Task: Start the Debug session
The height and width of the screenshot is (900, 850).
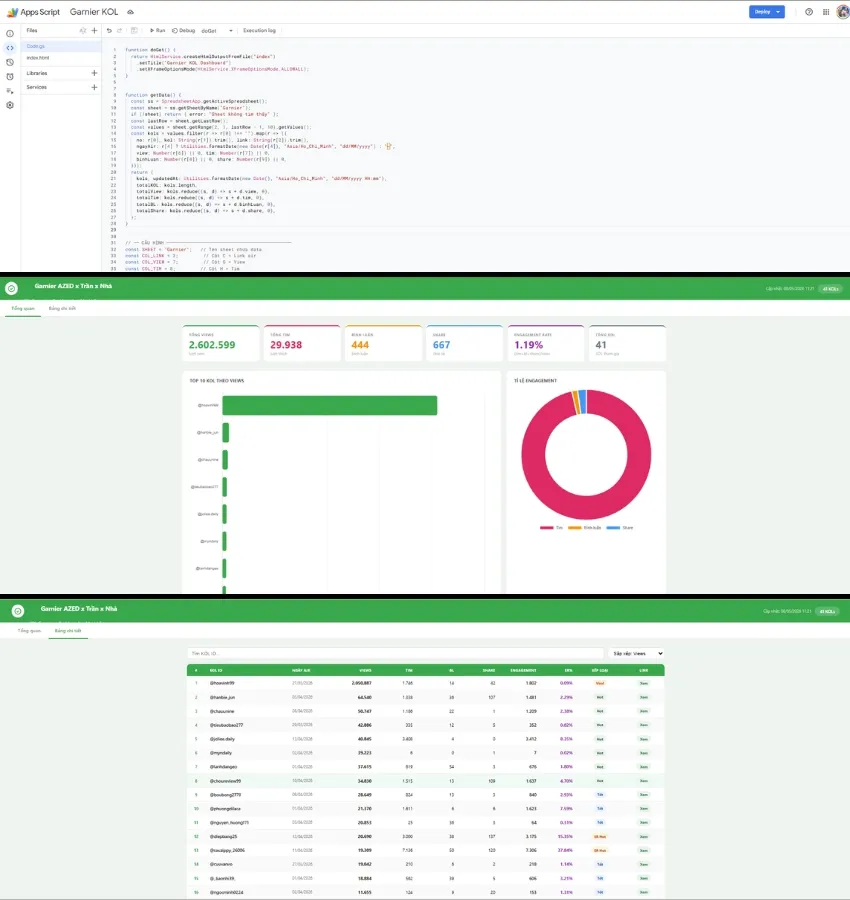Action: pos(184,30)
